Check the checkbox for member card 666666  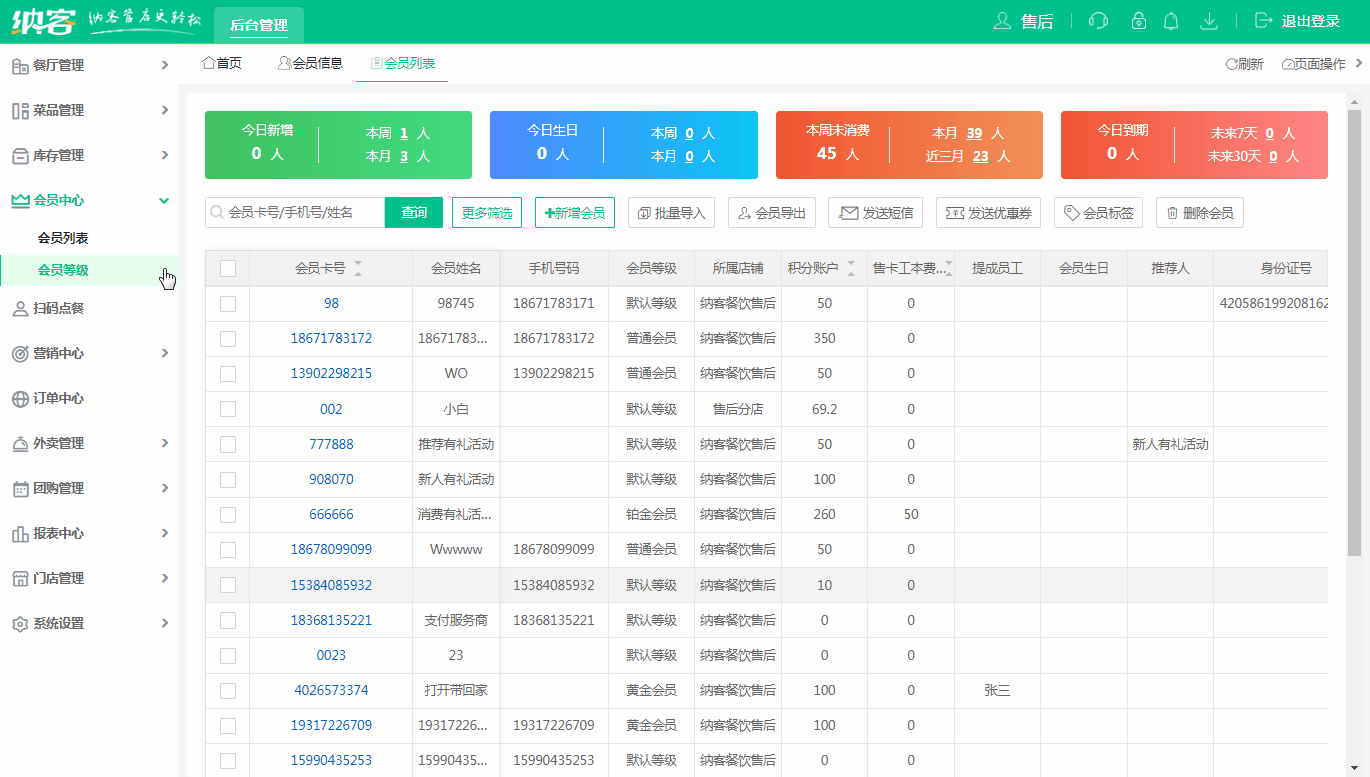[227, 514]
